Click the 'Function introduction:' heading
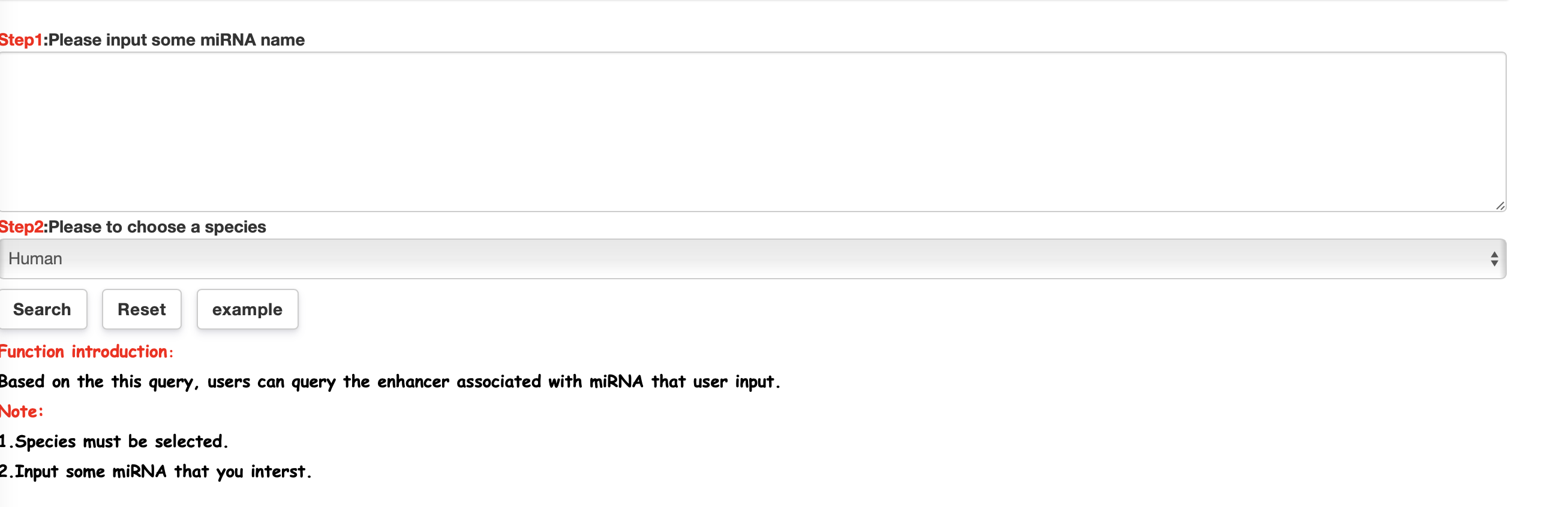 coord(86,351)
